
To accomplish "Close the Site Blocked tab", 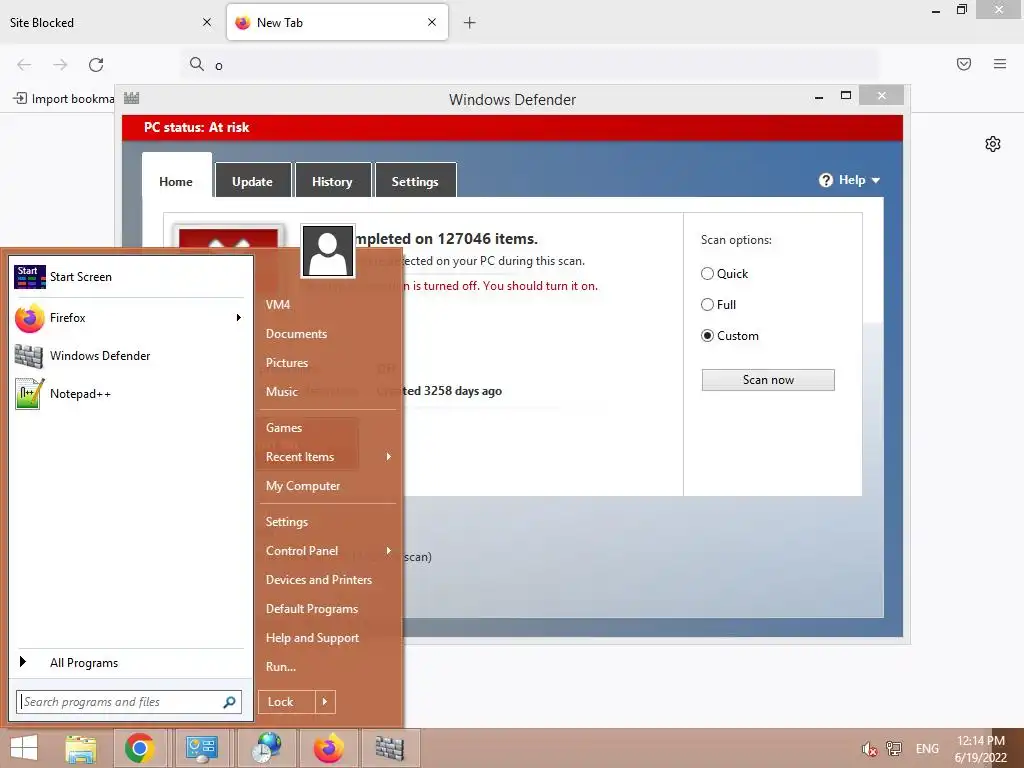I will [x=207, y=22].
